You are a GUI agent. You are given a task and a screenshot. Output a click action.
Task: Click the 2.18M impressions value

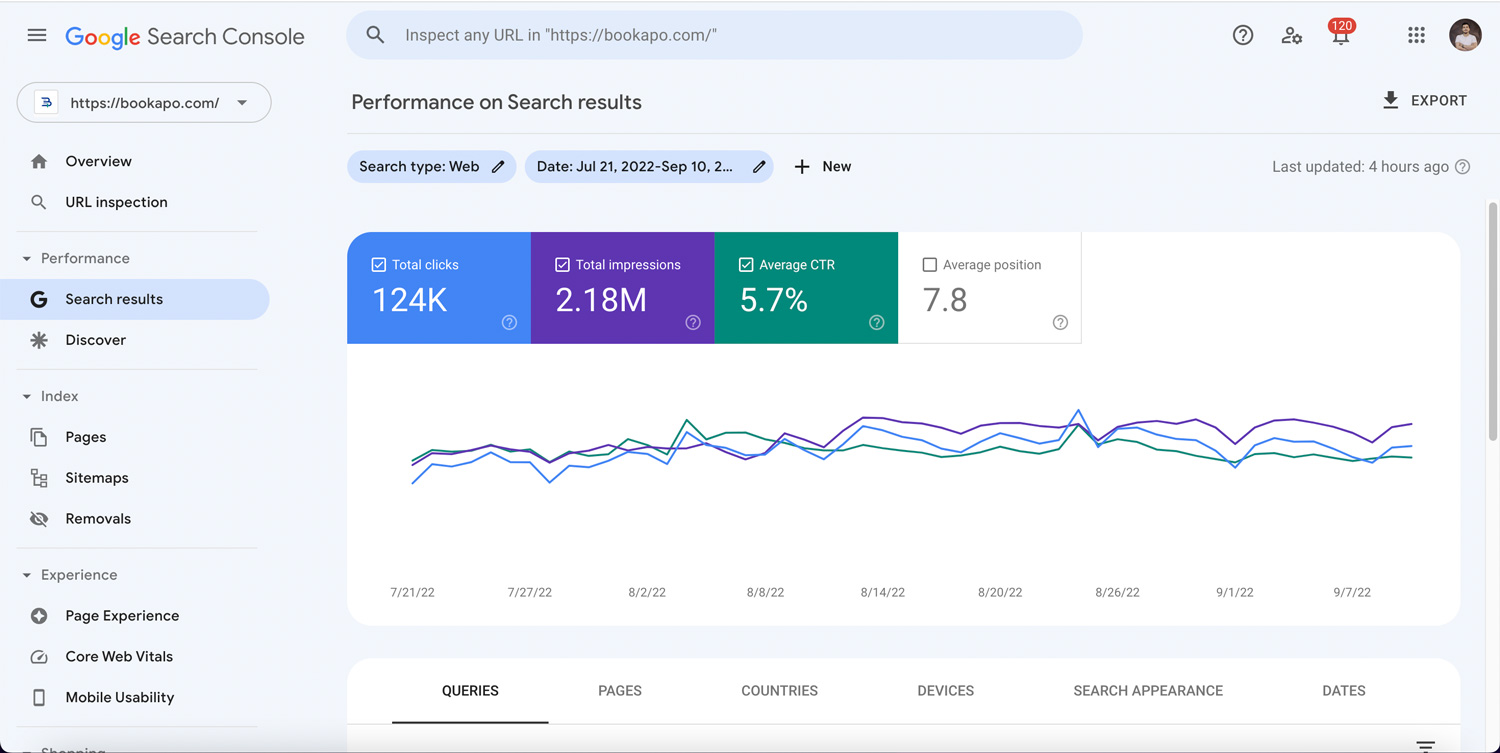coord(601,300)
